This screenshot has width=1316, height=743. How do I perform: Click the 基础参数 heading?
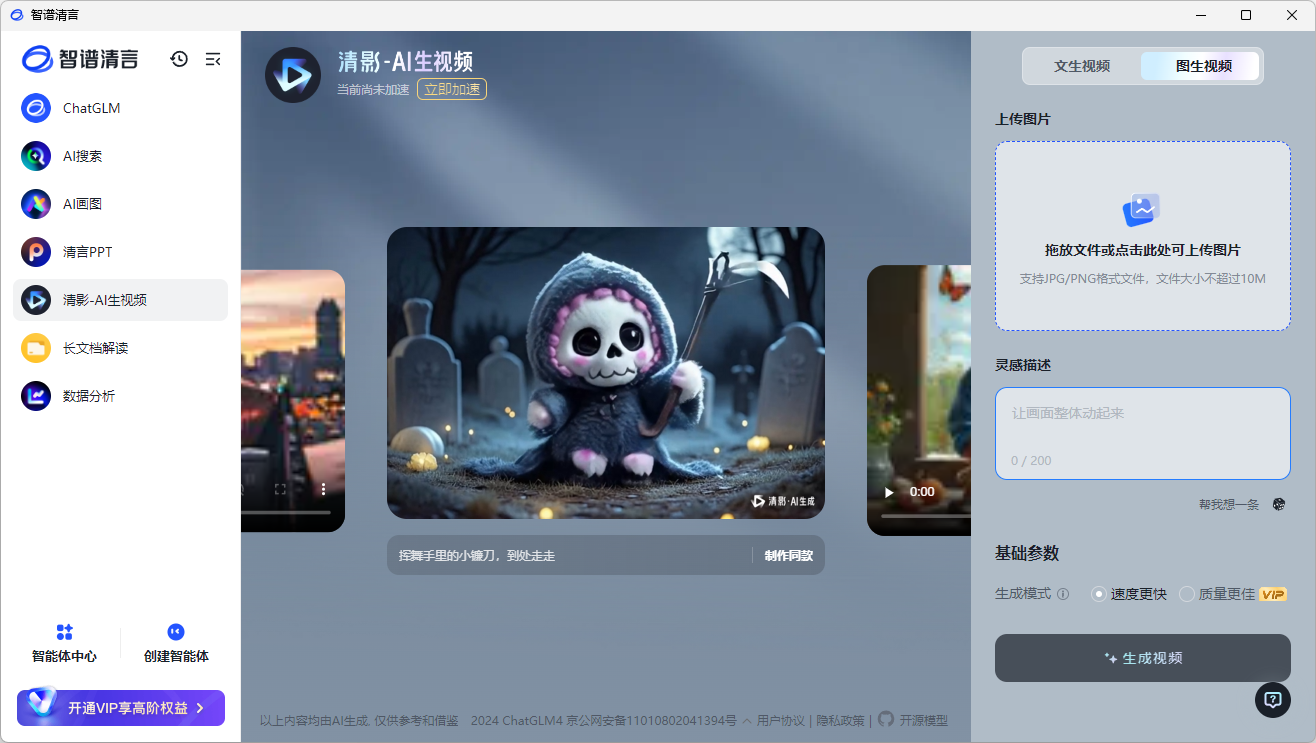click(x=1027, y=553)
